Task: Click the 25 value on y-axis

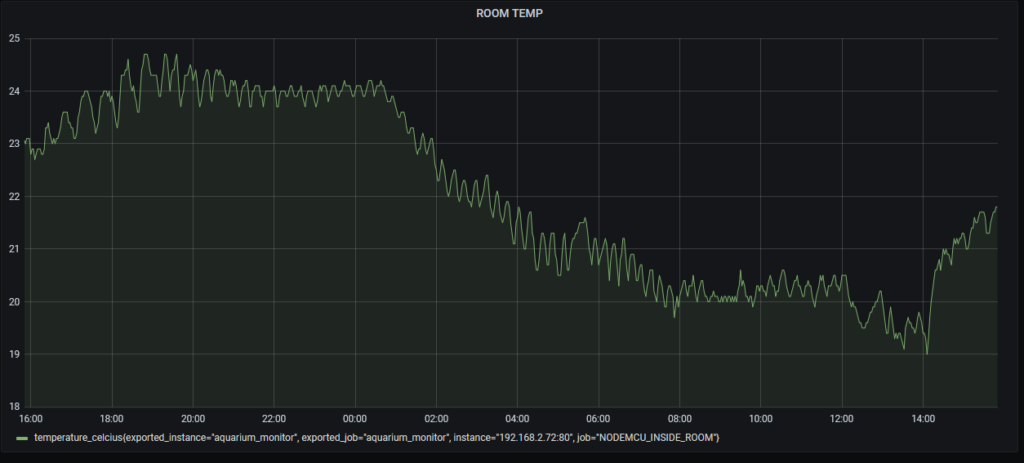Action: 14,39
